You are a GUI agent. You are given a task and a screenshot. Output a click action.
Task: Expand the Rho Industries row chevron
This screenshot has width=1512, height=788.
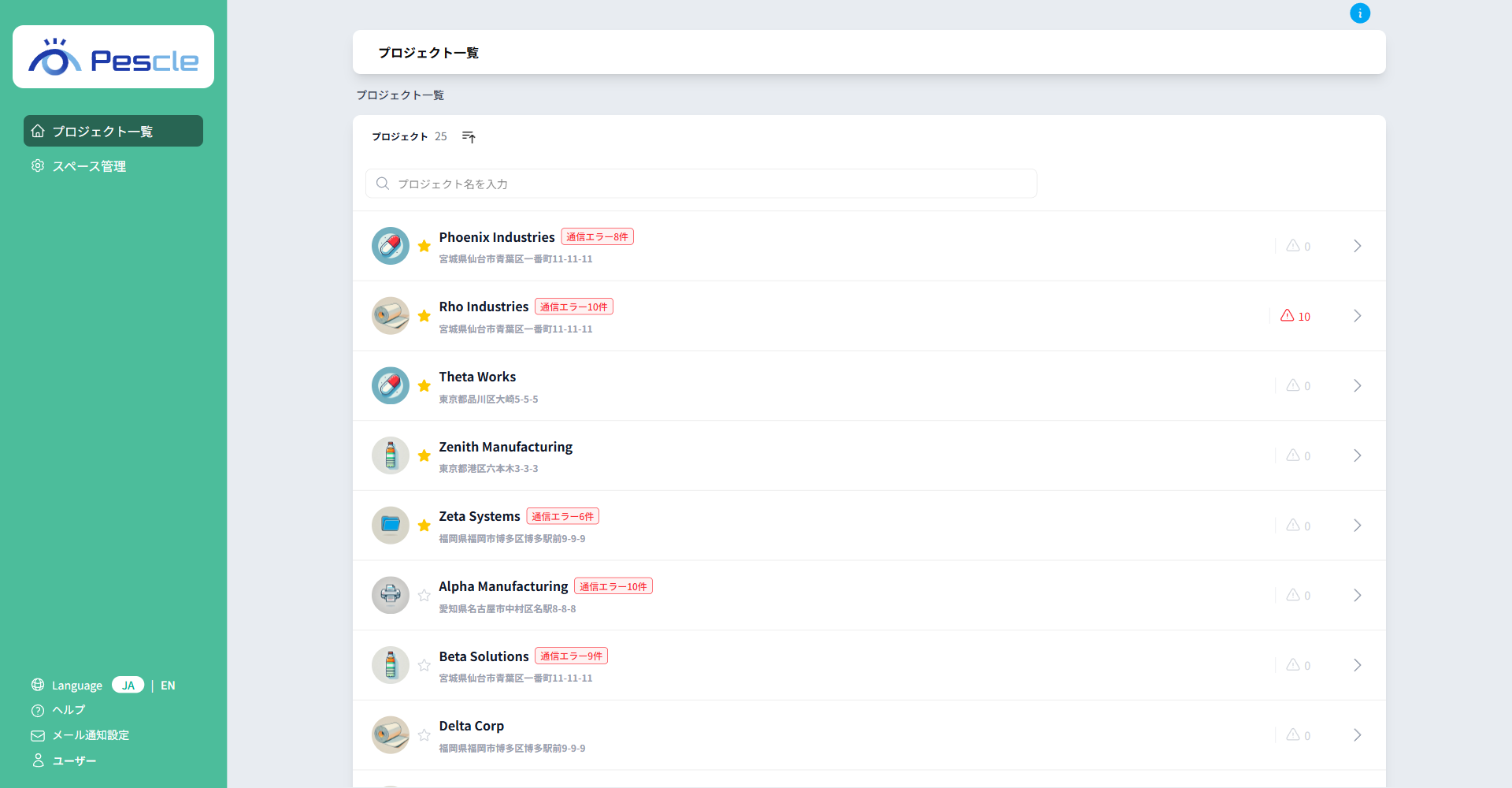click(x=1358, y=316)
